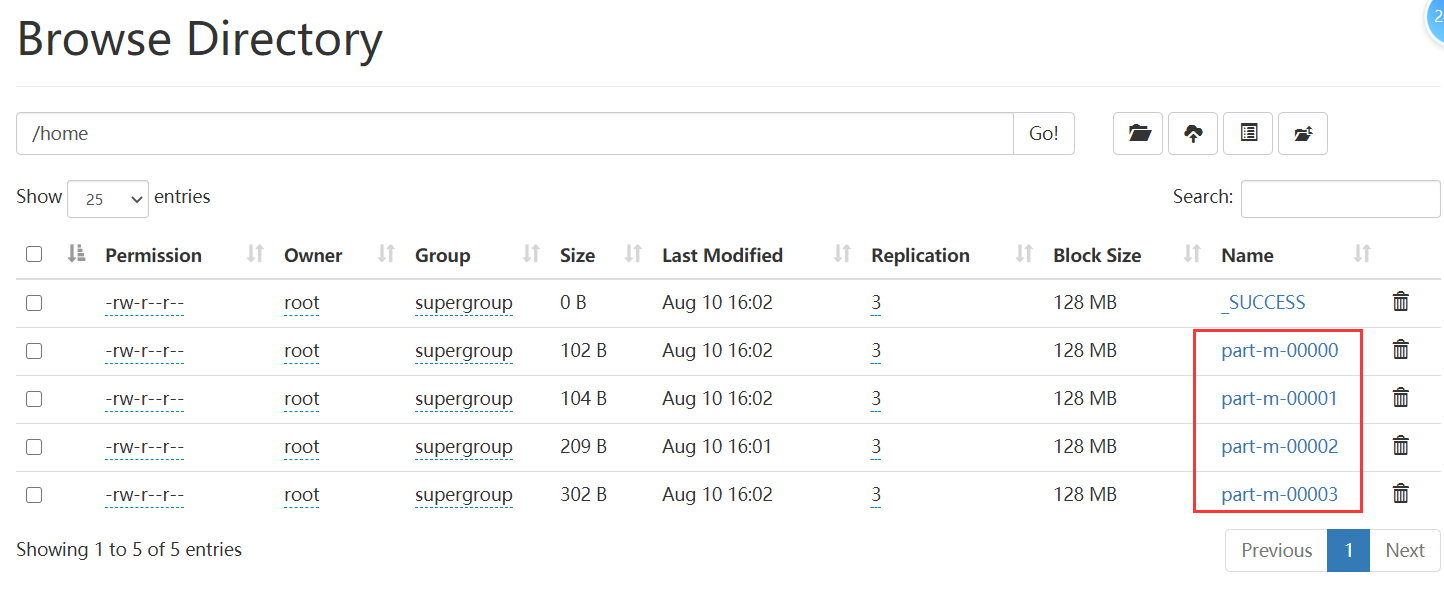The width and height of the screenshot is (1444, 601).
Task: Sort the table by the Name column arrows
Action: tap(1360, 254)
